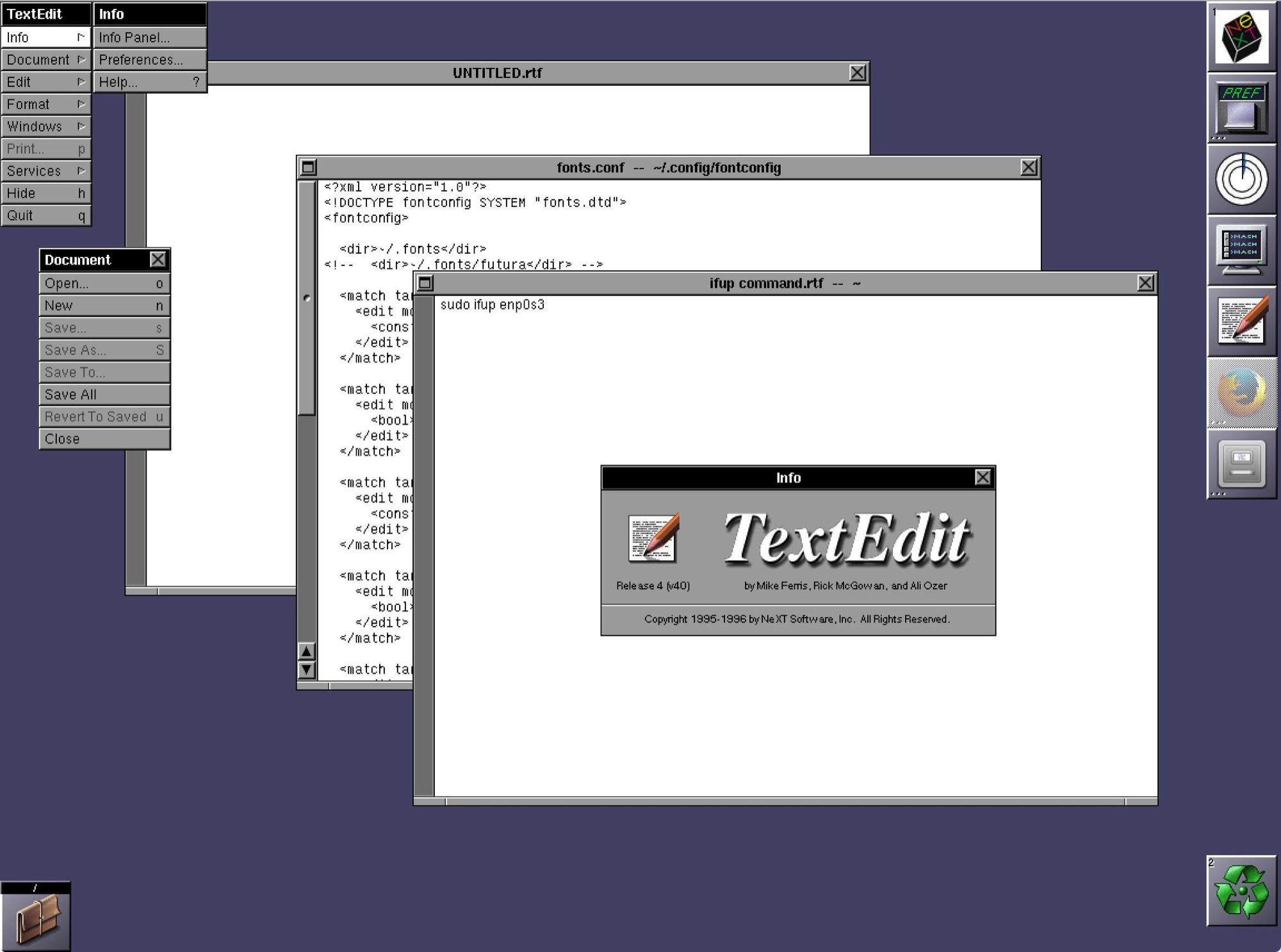Expand the Edit submenu
Screen dimensions: 1281x952
[46, 82]
